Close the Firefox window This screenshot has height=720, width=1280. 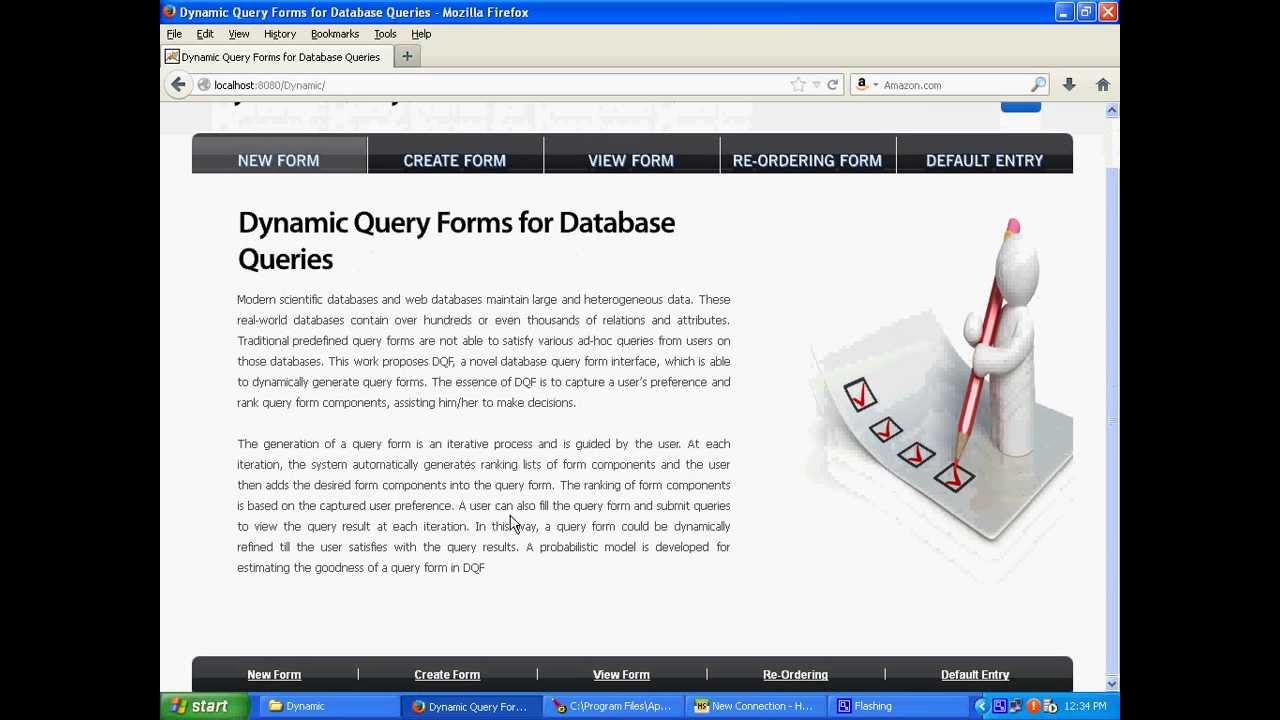click(x=1108, y=12)
